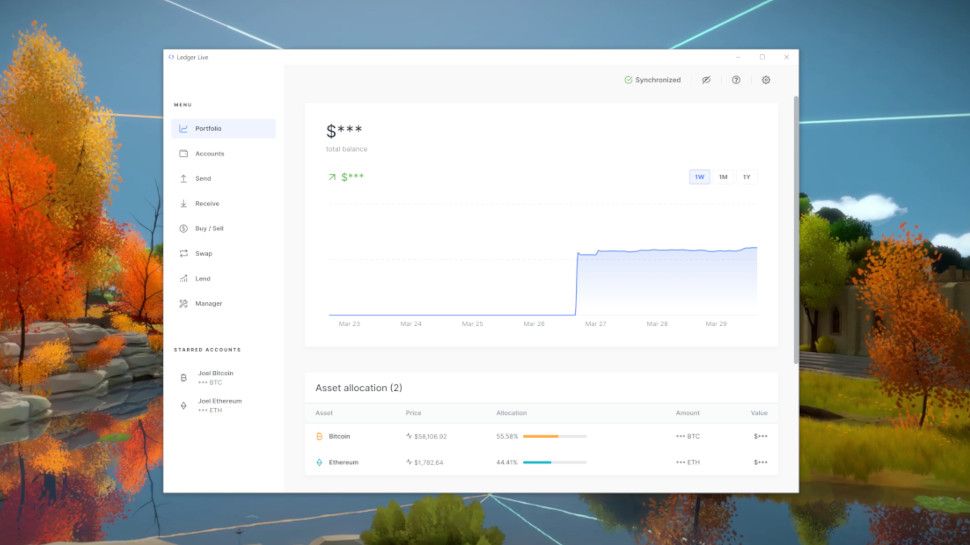Open Manager from the sidebar
The width and height of the screenshot is (970, 545).
coord(223,304)
